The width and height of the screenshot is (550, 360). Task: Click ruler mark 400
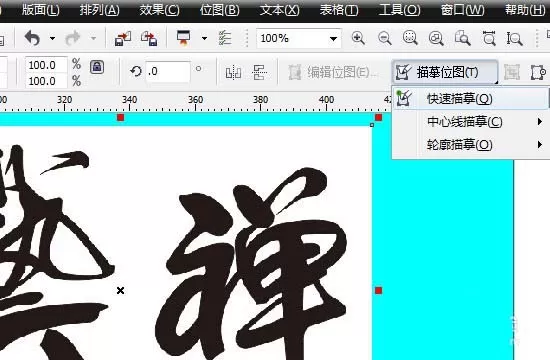[326, 100]
